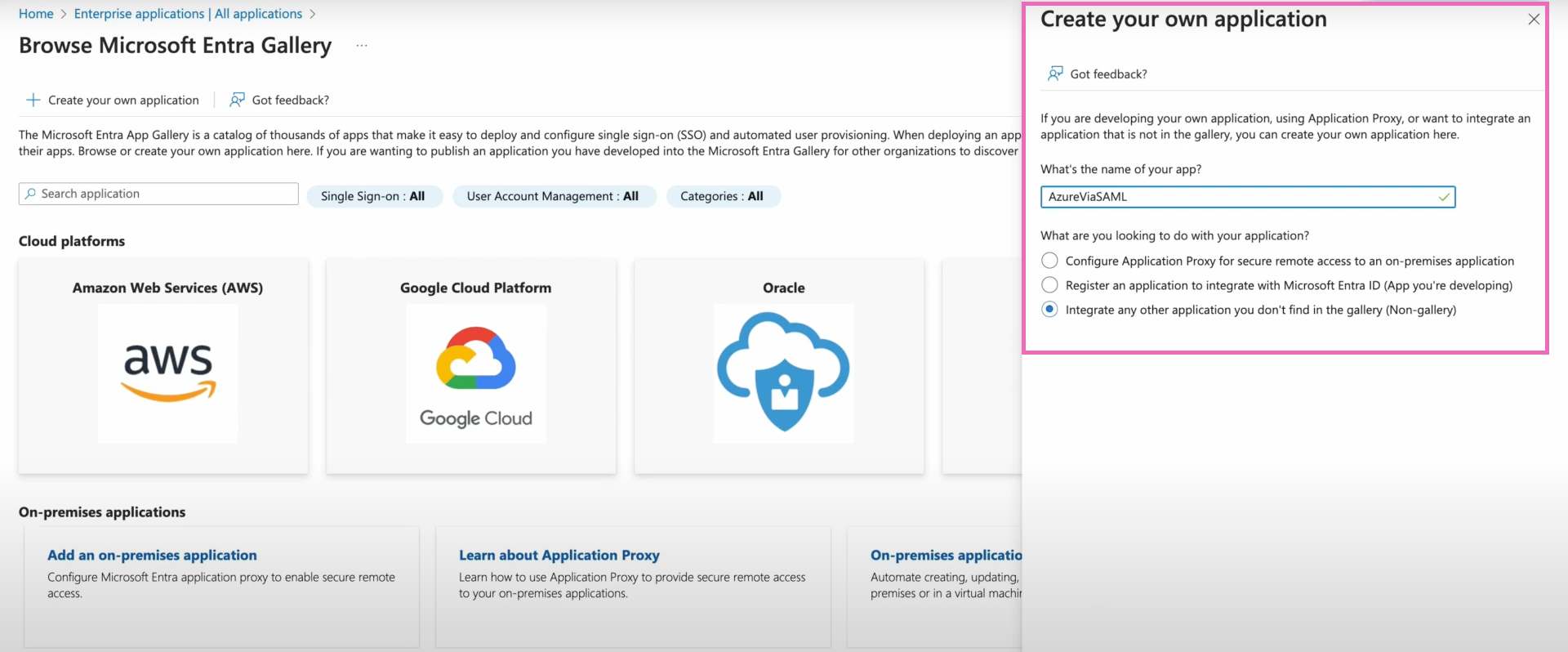Viewport: 1568px width, 652px height.
Task: Select the Amazon Web Services (AWS) card title
Action: 167,288
